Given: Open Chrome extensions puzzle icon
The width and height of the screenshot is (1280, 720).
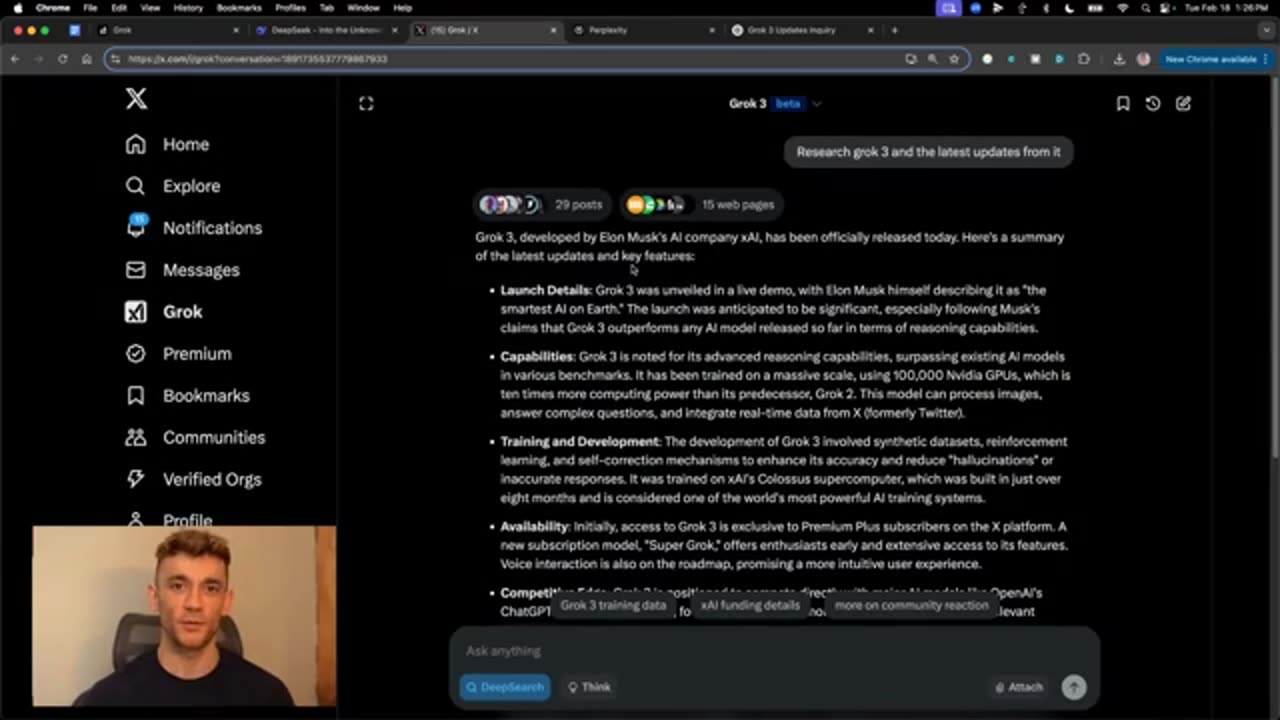Looking at the screenshot, I should coord(1084,59).
